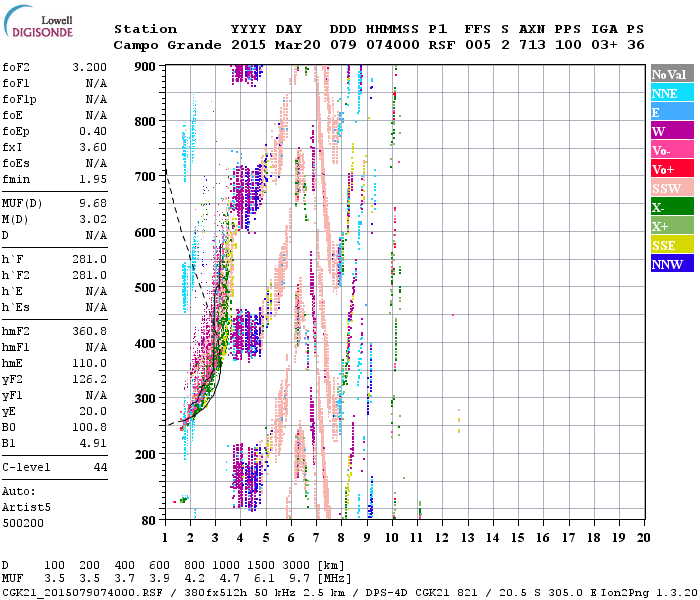700x600 pixels.
Task: Click the day number 079
Action: coord(343,45)
